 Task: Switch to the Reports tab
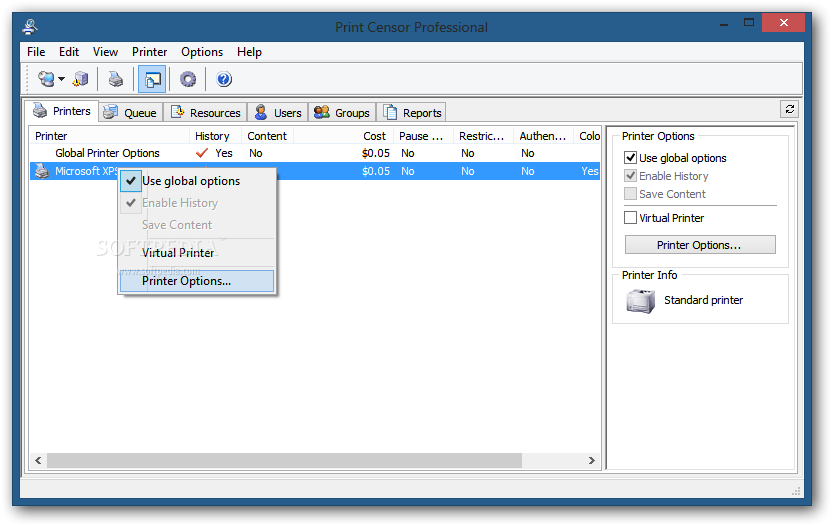coord(412,113)
